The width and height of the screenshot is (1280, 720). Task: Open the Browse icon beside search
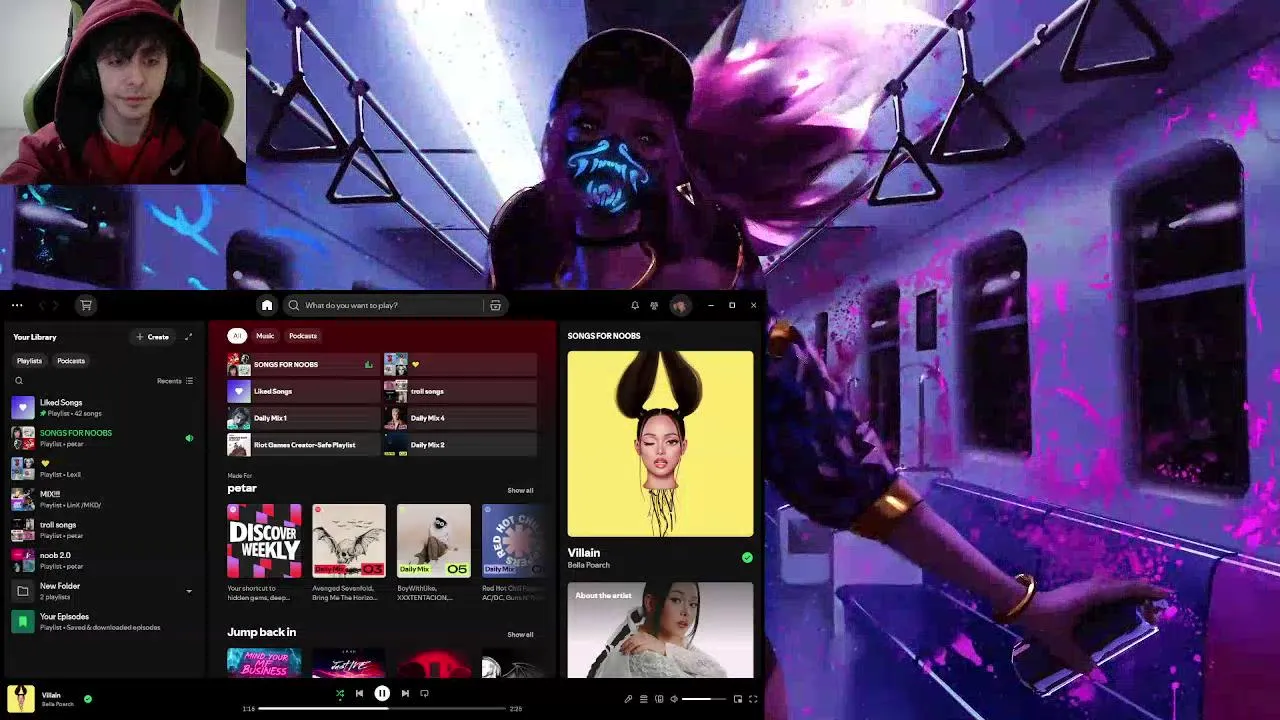click(x=495, y=305)
